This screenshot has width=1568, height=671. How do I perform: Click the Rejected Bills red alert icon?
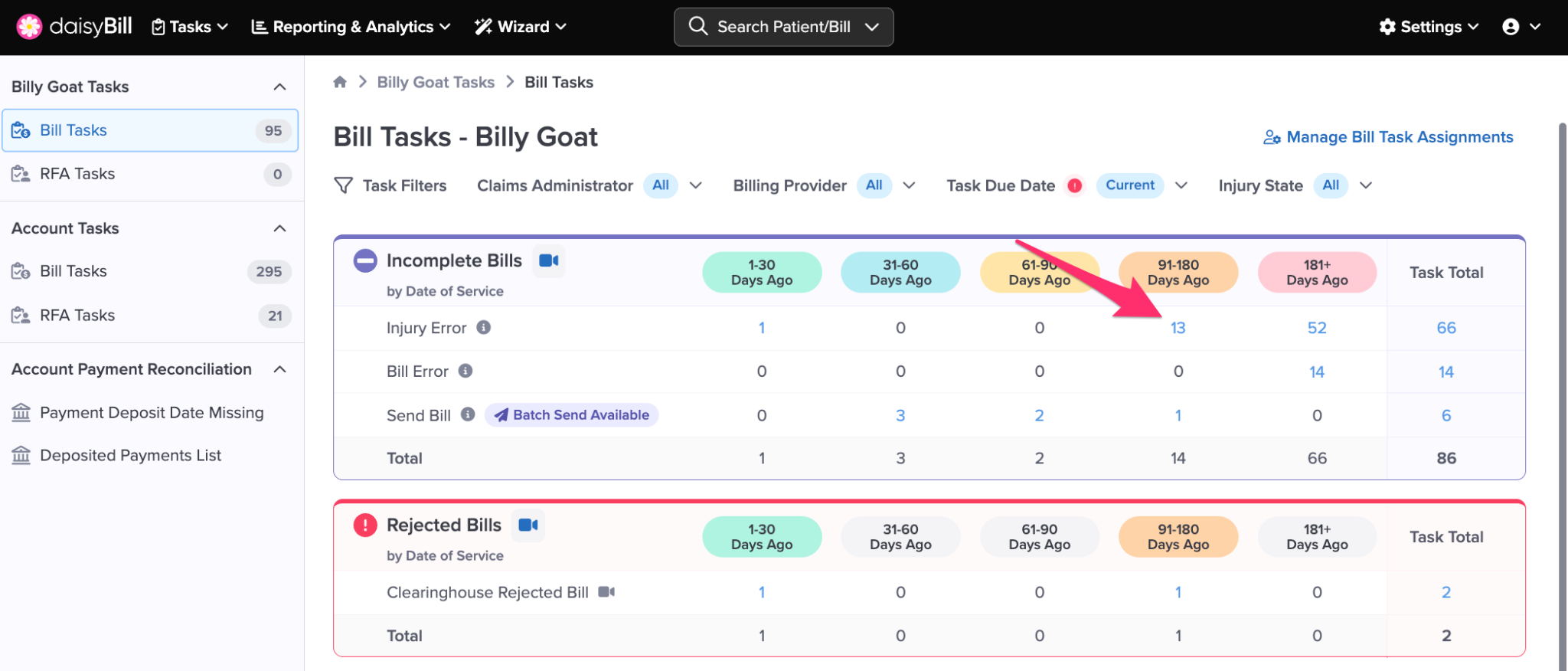[x=365, y=525]
